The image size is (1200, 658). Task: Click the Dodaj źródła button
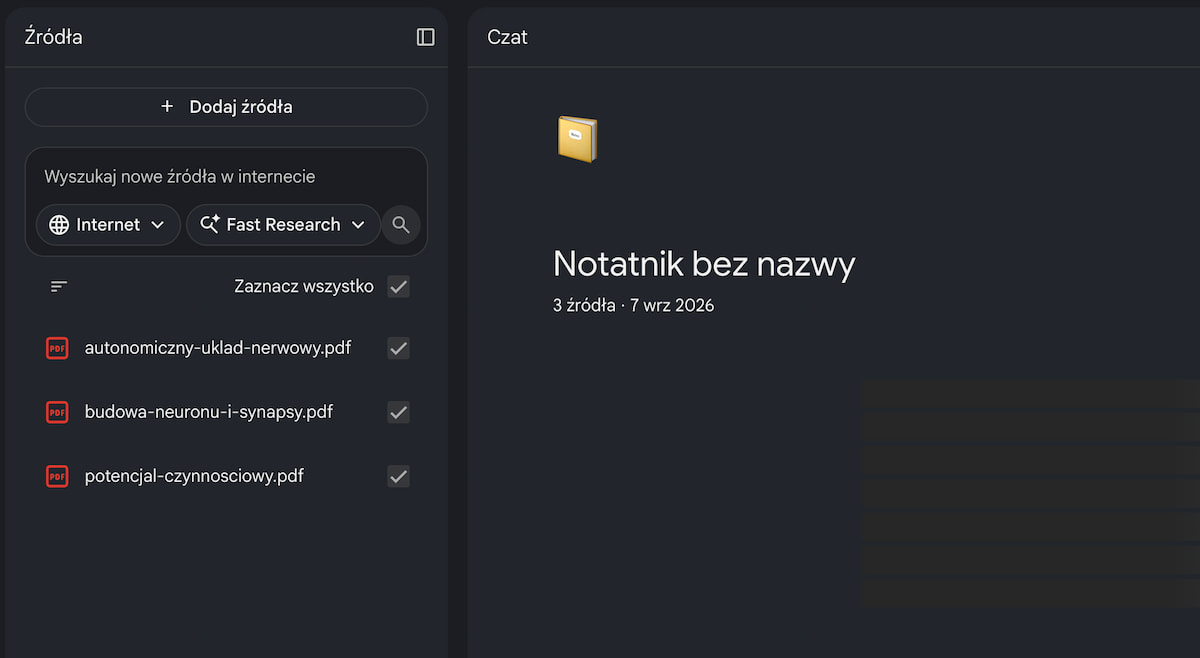pyautogui.click(x=226, y=107)
